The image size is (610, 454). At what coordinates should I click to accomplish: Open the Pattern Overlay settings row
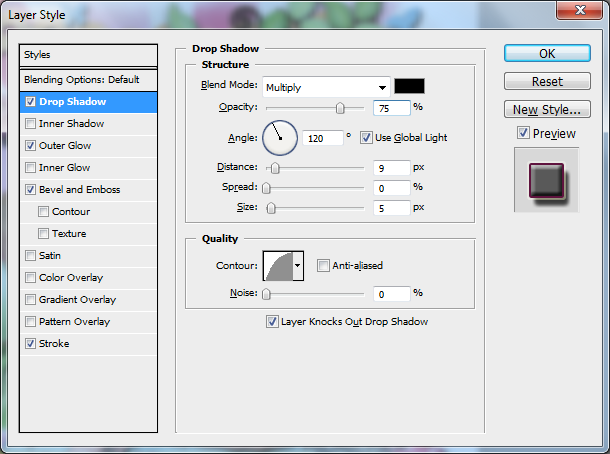88,322
